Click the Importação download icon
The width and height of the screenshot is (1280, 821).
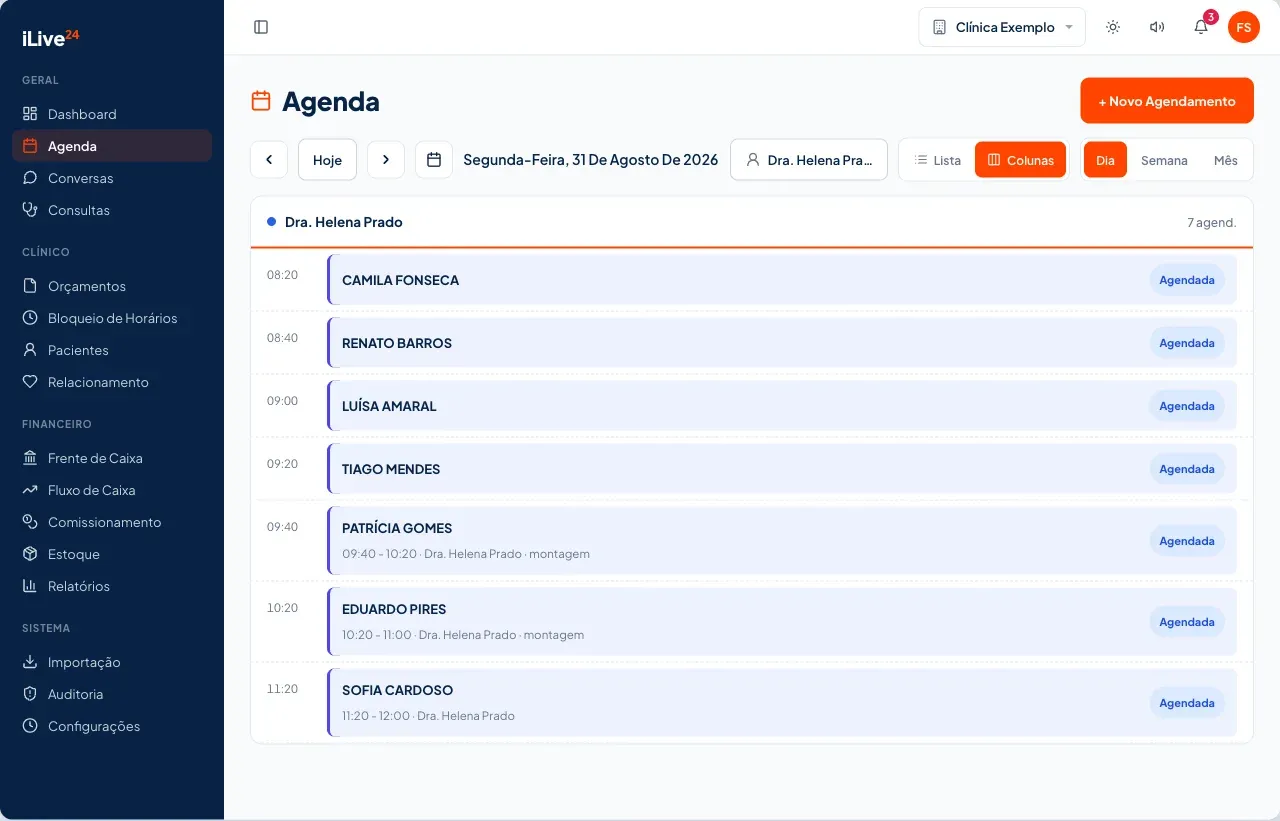(x=30, y=662)
